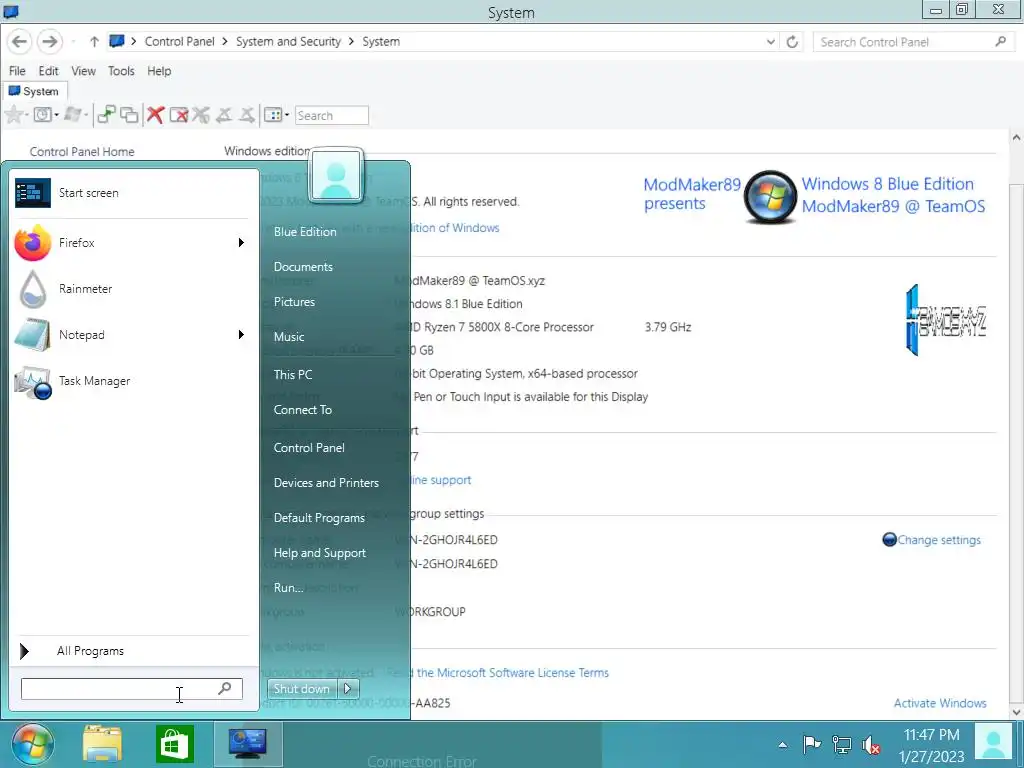Open Pictures from the Start menu

[x=294, y=302]
